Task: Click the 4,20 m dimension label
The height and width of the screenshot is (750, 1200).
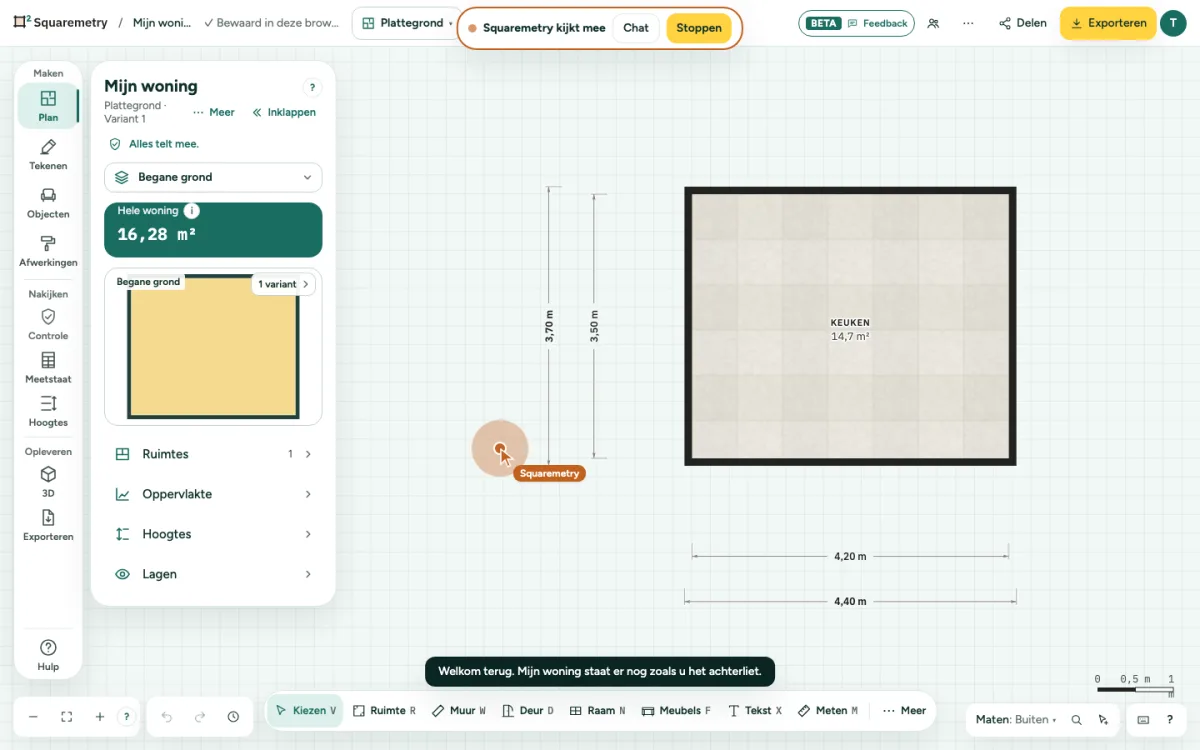Action: tap(850, 557)
